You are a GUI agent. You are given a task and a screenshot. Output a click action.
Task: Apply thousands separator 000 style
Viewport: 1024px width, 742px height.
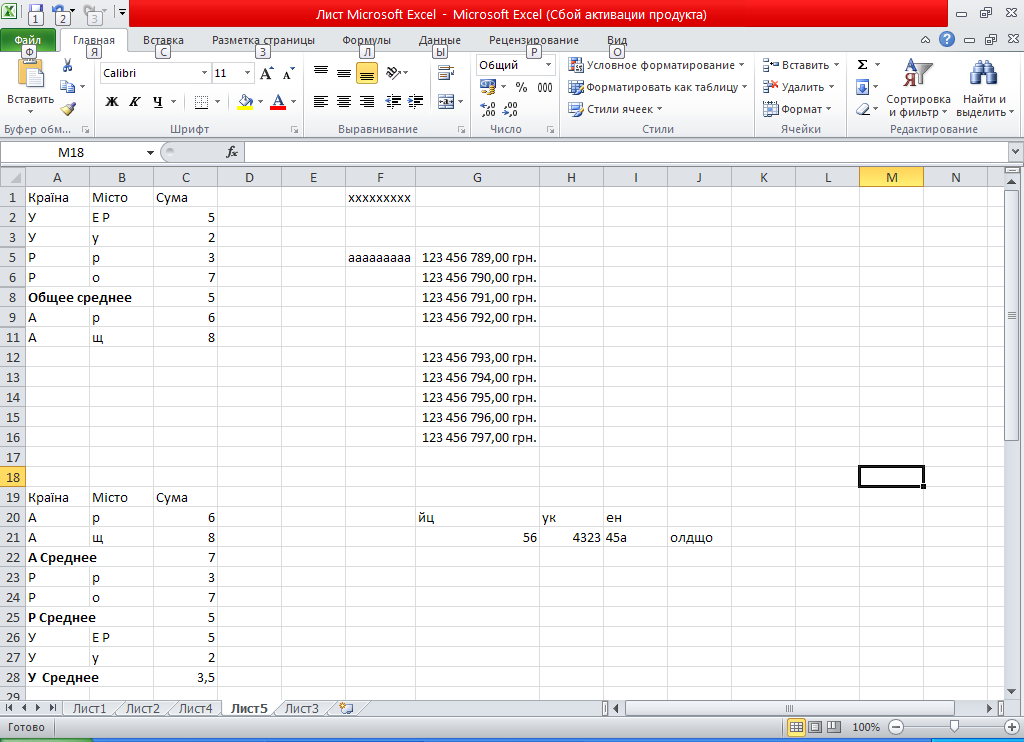tap(545, 87)
